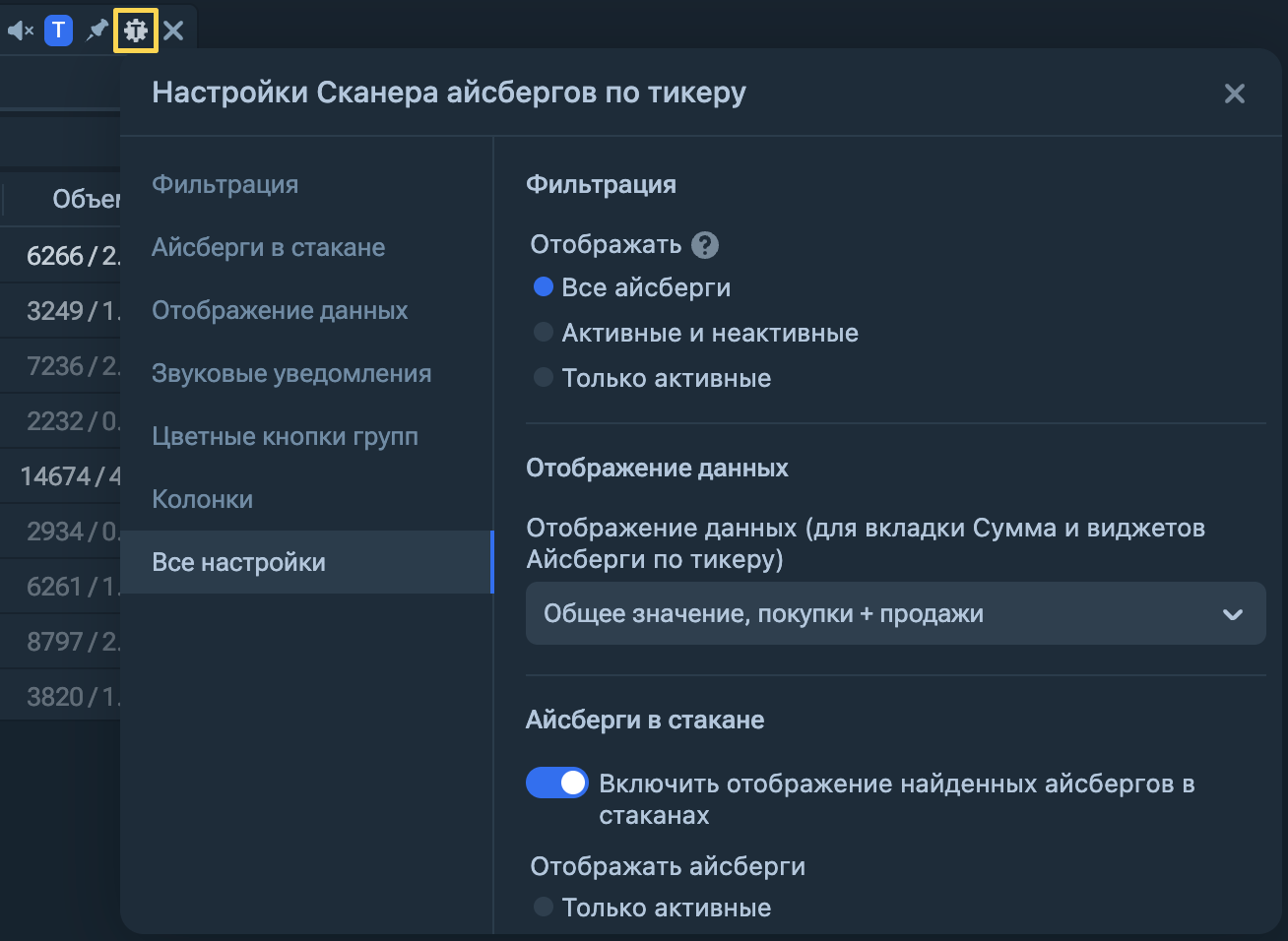This screenshot has height=941, width=1288.
Task: Open Звуковые уведомления settings
Action: point(291,373)
